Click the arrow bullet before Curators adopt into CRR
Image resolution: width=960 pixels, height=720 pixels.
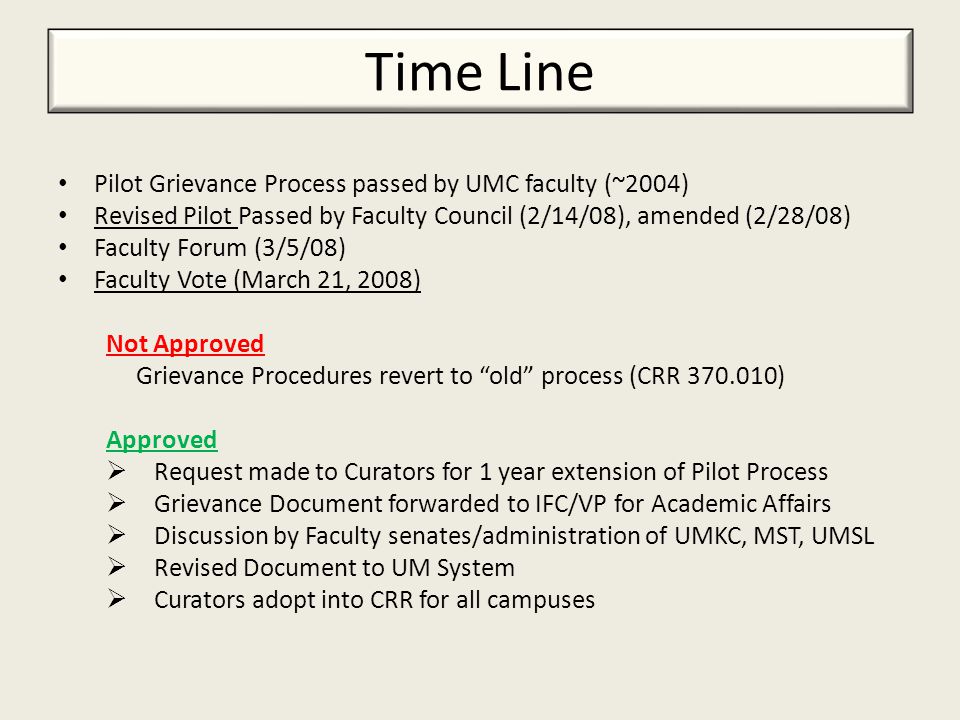116,598
